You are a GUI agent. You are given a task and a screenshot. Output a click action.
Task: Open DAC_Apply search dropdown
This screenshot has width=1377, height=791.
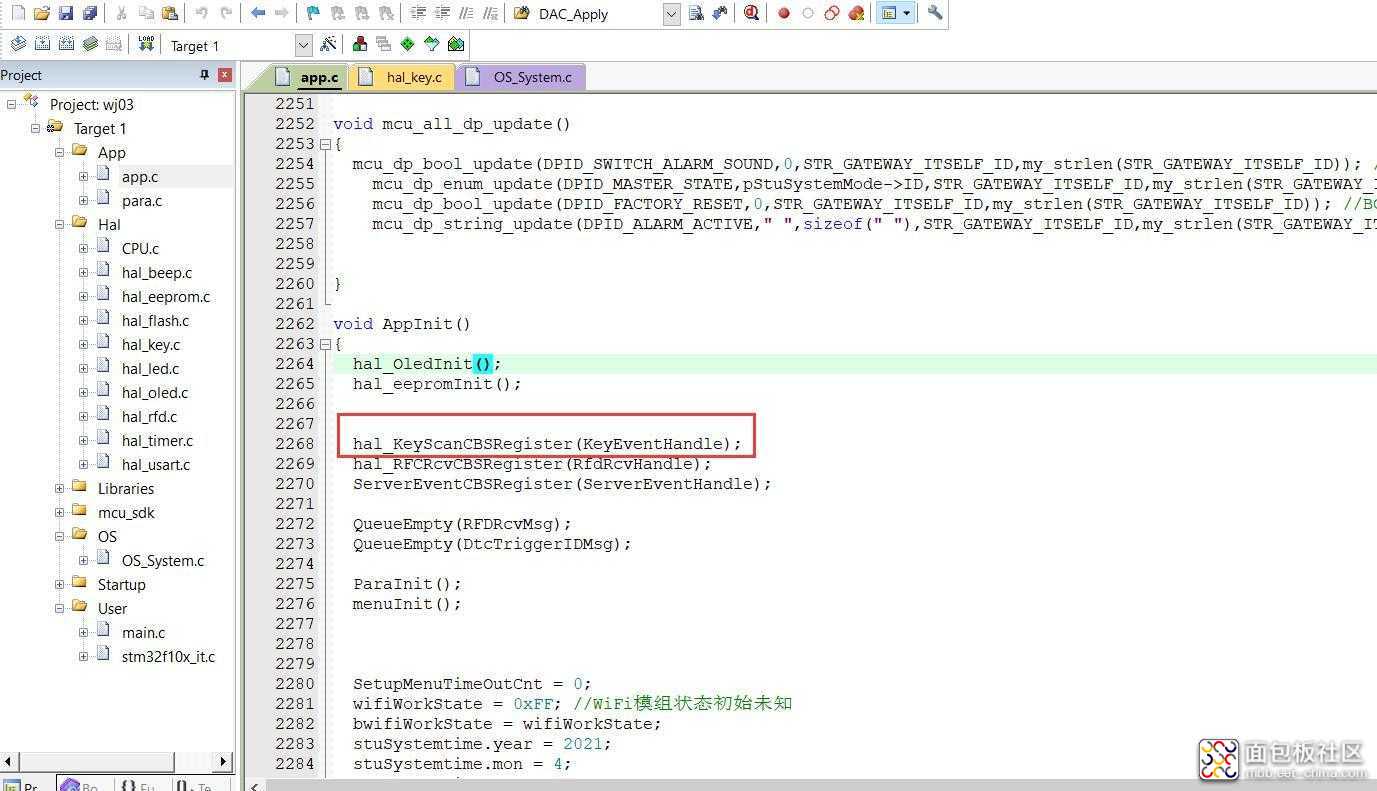[x=671, y=14]
